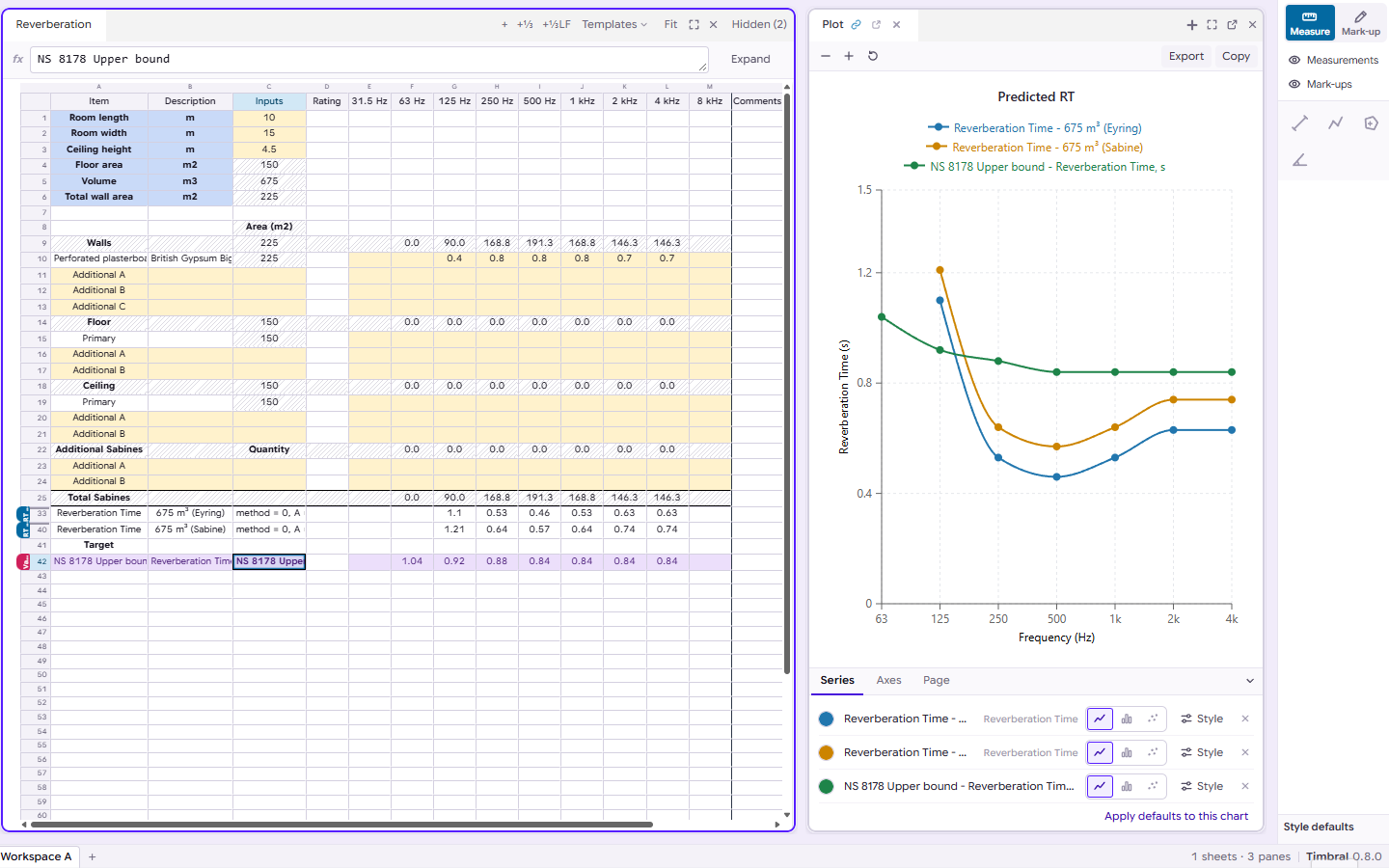The image size is (1389, 868).
Task: Select the polyline measure tool
Action: pyautogui.click(x=1336, y=122)
